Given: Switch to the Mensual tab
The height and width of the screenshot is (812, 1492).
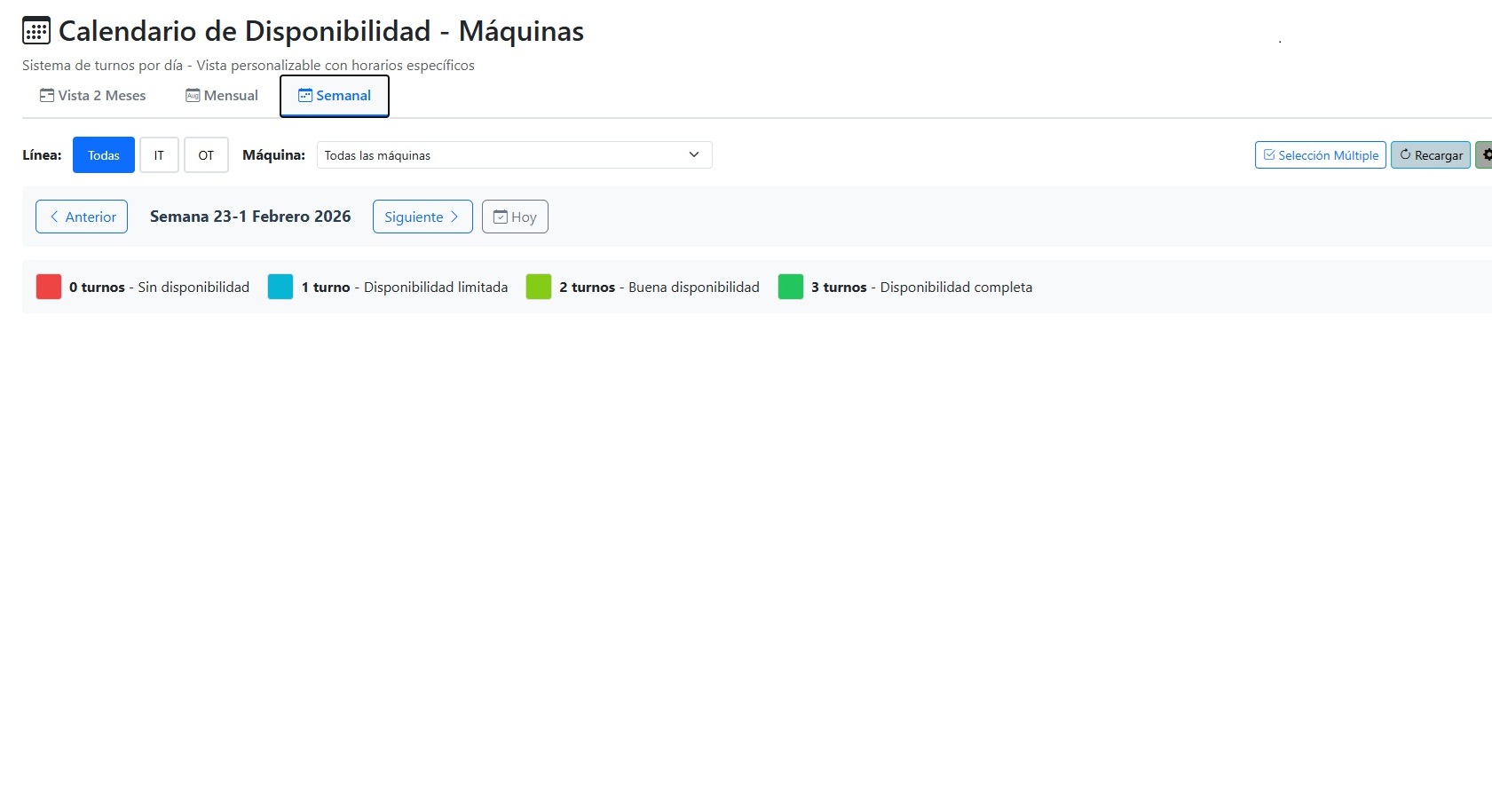Looking at the screenshot, I should point(221,94).
